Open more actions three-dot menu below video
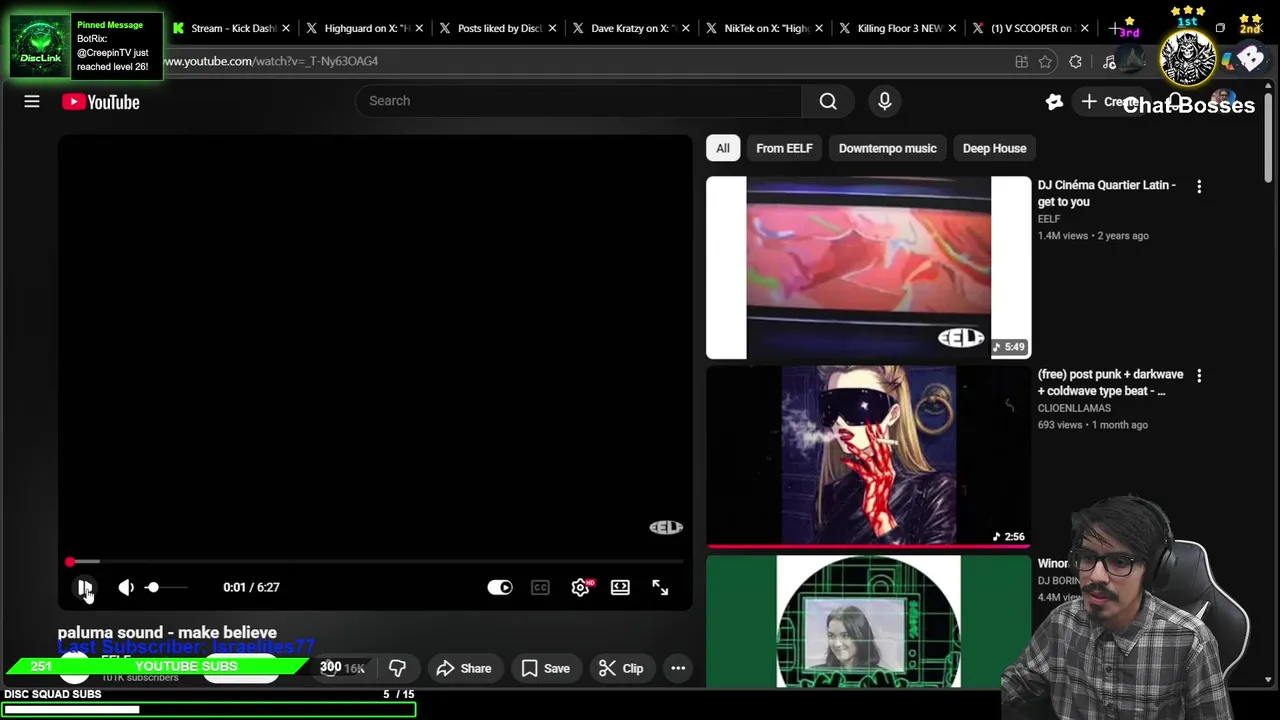The image size is (1280, 720). pos(678,668)
